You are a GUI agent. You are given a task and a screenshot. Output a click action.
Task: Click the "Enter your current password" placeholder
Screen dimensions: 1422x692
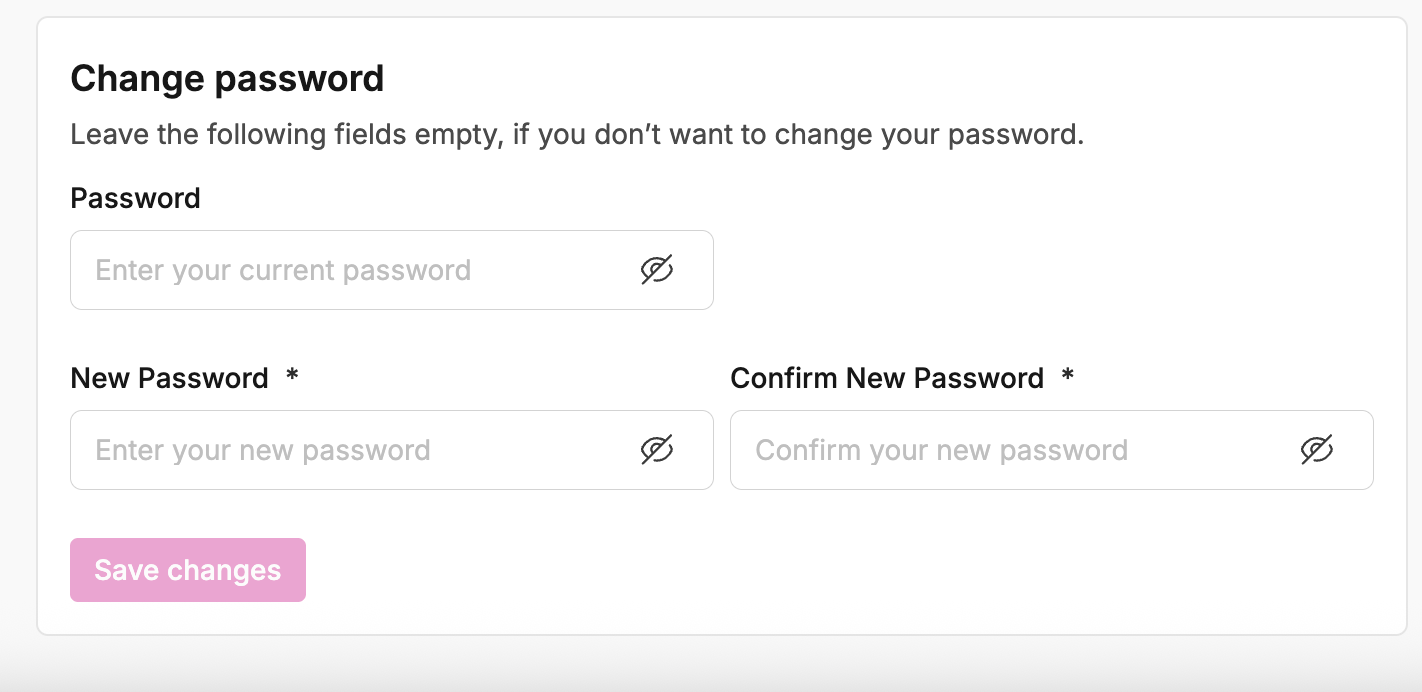[283, 270]
